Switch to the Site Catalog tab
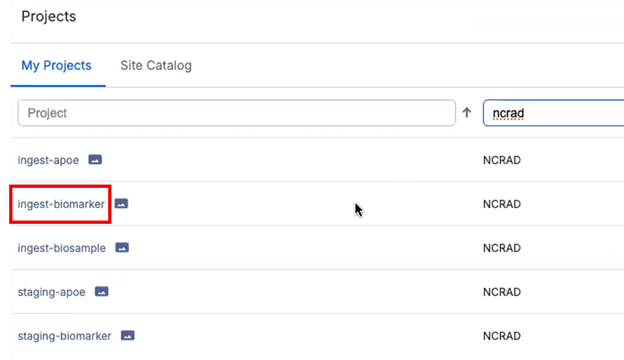This screenshot has width=624, height=360. 156,65
